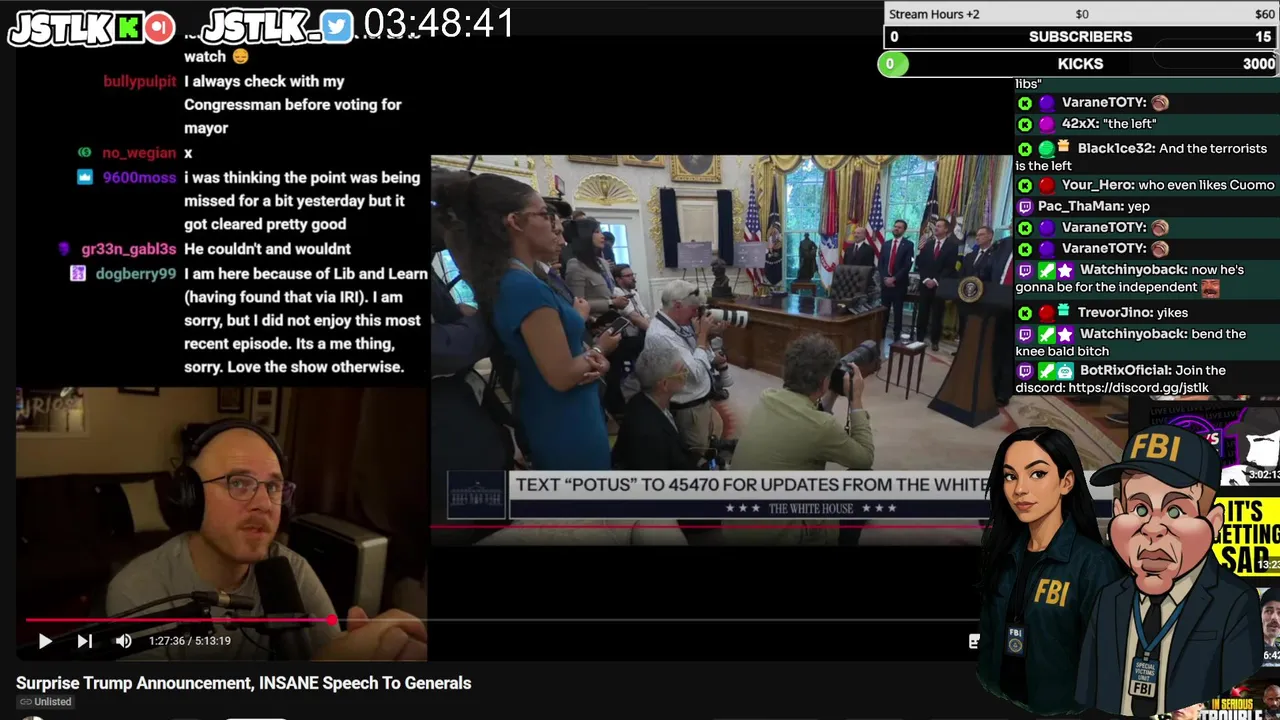
Task: Click no_wegian username in left chat
Action: pyautogui.click(x=139, y=153)
